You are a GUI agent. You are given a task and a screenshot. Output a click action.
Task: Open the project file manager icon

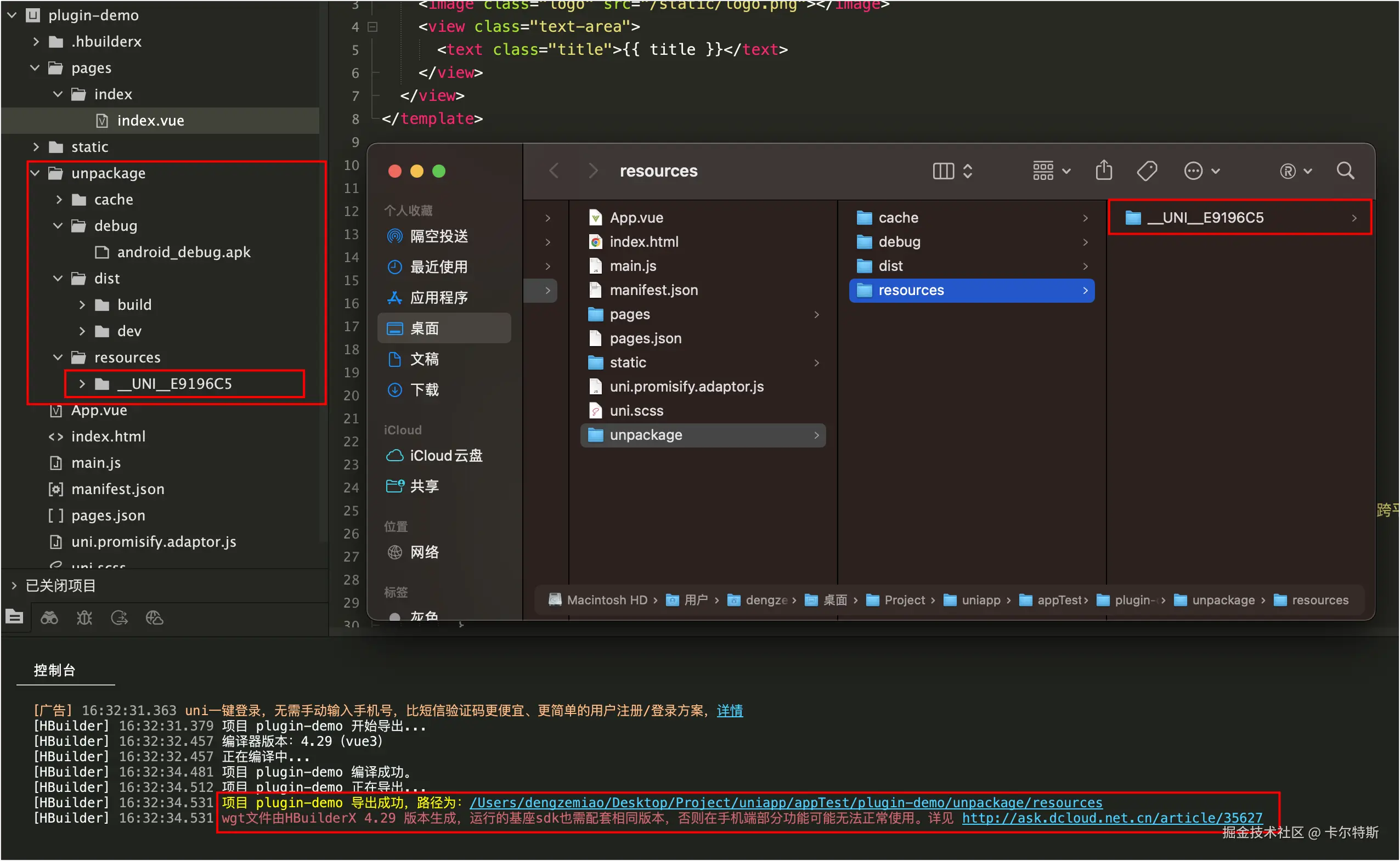coord(14,618)
